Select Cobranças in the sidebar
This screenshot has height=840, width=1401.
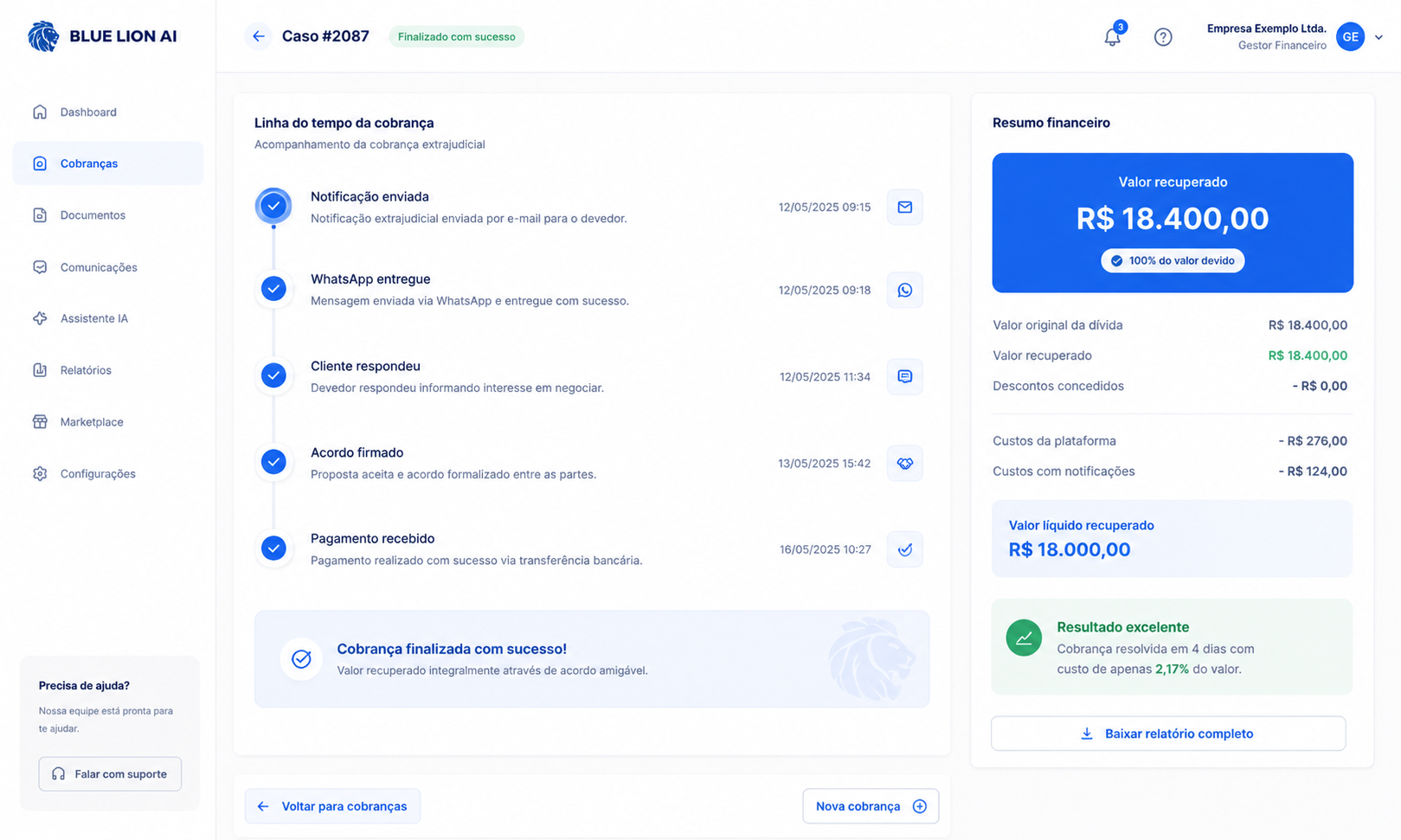point(108,164)
